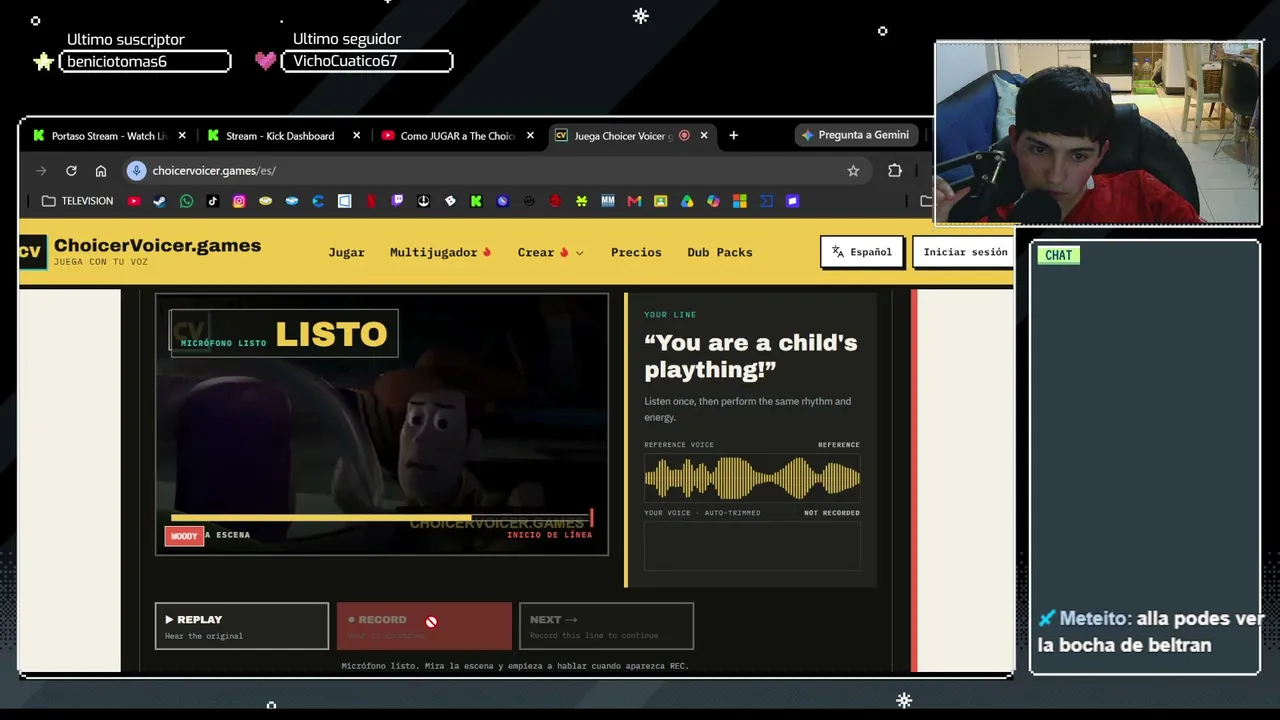
Task: Open the Netflix bookmark icon
Action: pyautogui.click(x=371, y=201)
